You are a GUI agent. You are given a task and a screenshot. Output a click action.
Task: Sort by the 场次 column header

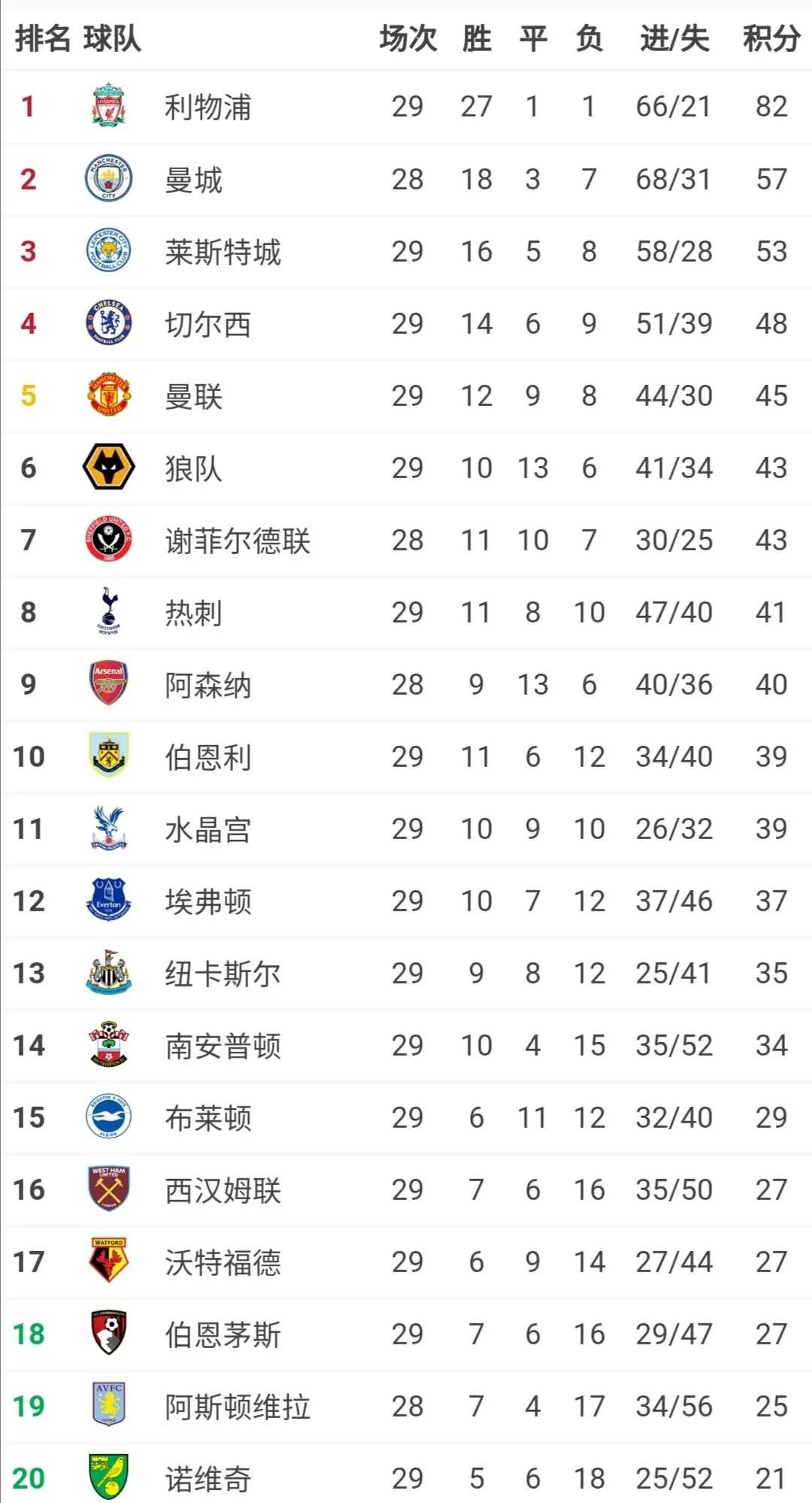[x=408, y=38]
